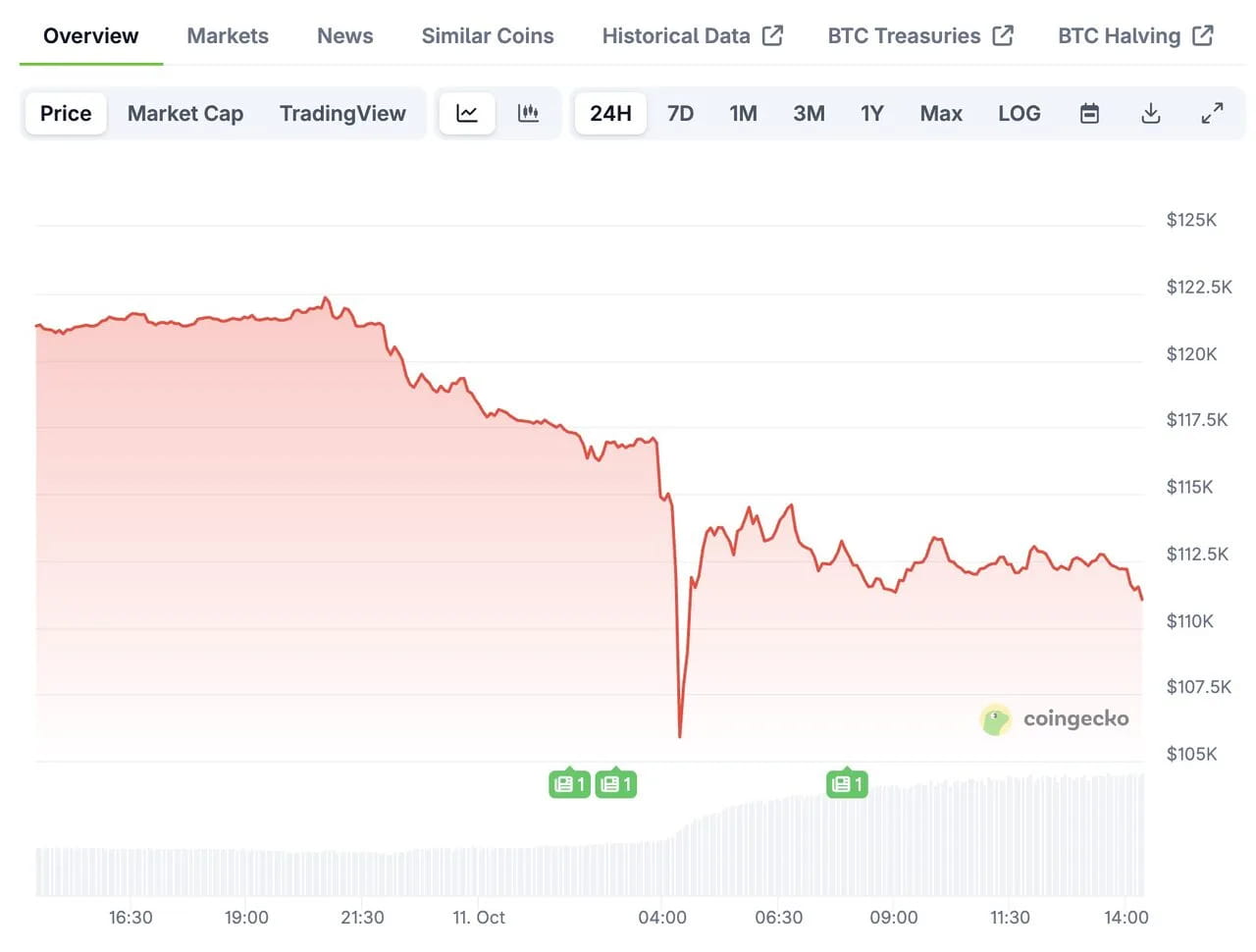Select the Max time range

(940, 113)
